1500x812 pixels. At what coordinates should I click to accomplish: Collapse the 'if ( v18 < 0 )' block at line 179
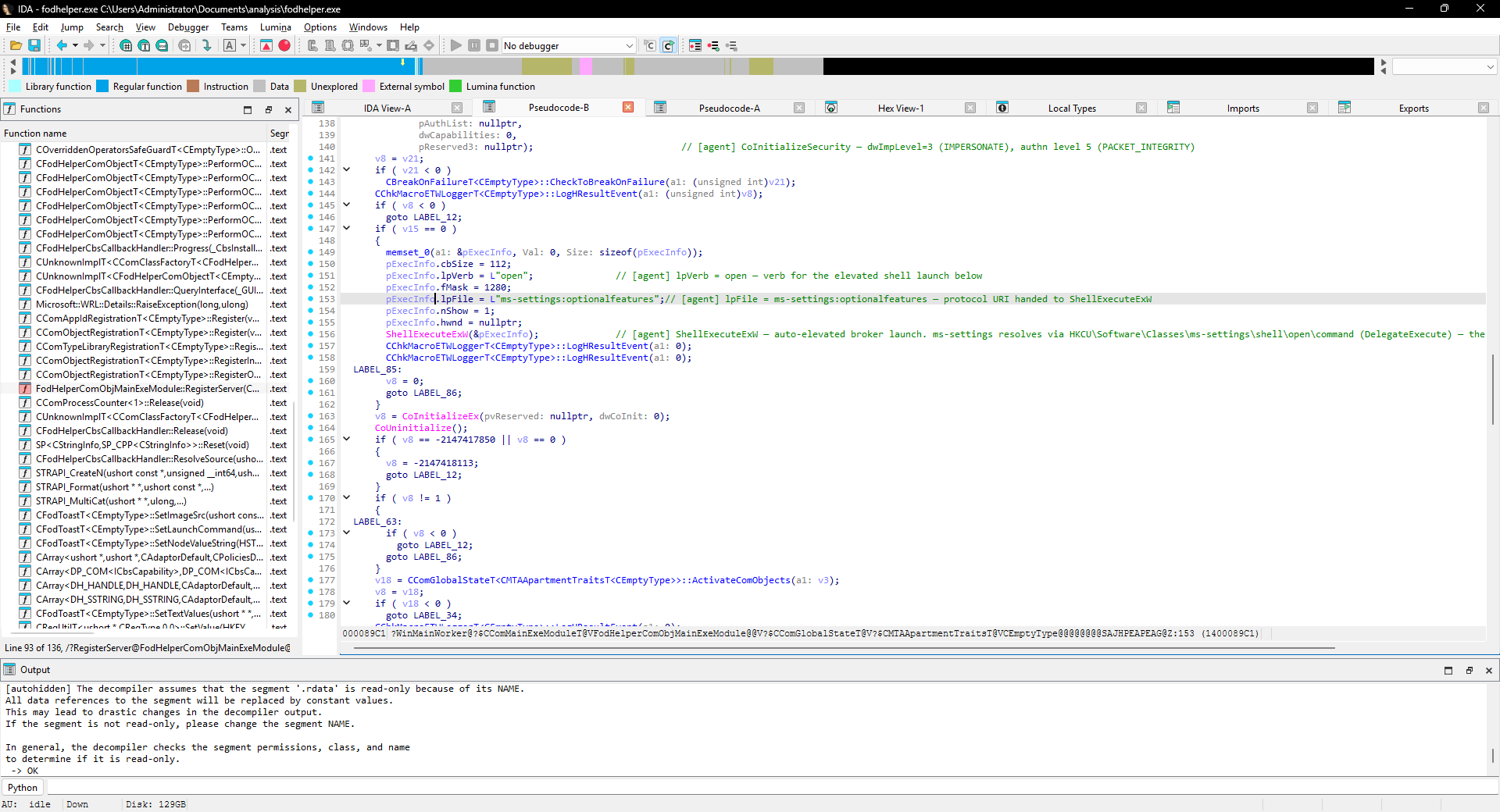[347, 603]
